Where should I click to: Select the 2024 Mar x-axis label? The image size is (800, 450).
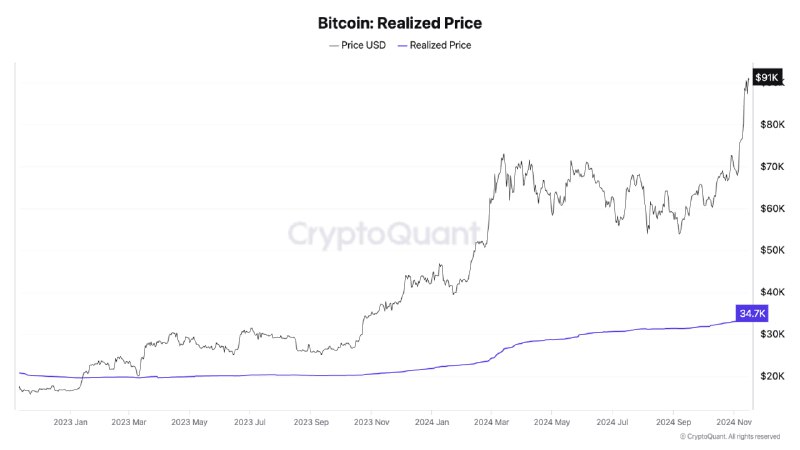(491, 422)
